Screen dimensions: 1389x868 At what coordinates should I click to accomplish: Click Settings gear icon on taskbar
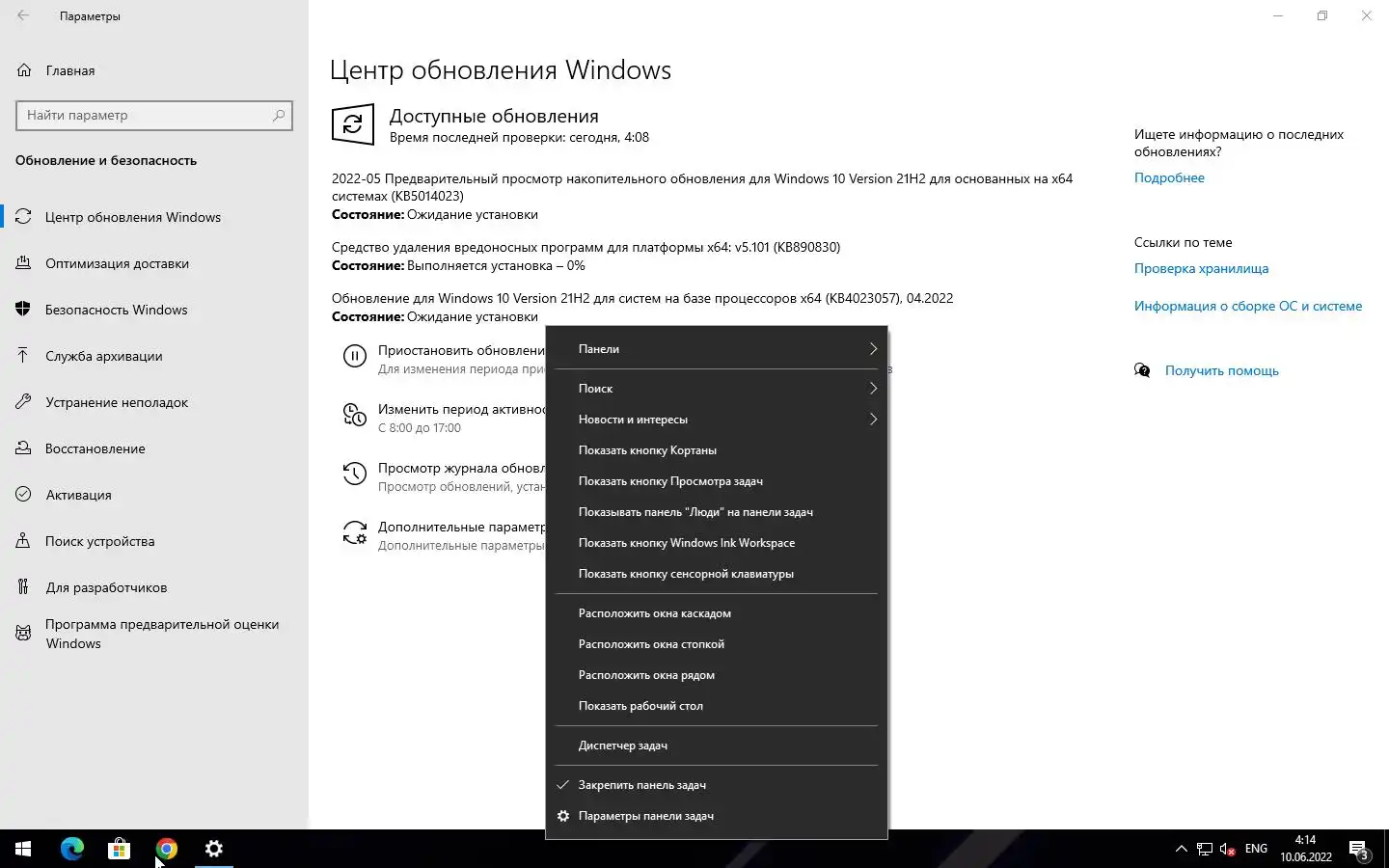click(x=214, y=849)
